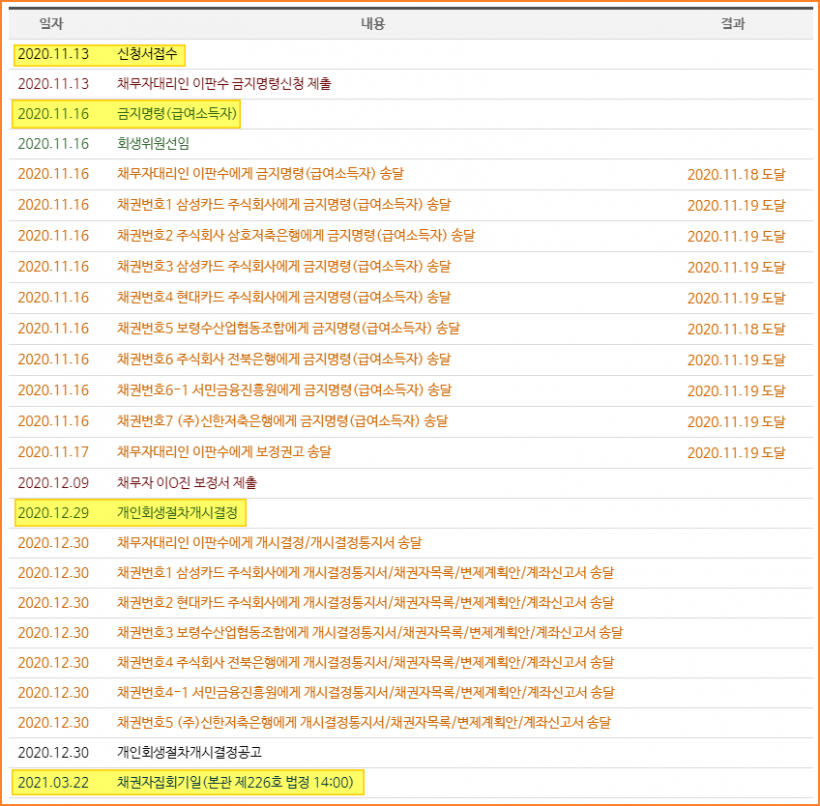Open '채권번호3 보령수산업협동조합에게 개시결정통지서' row
The height and width of the screenshot is (806, 820).
tap(370, 632)
